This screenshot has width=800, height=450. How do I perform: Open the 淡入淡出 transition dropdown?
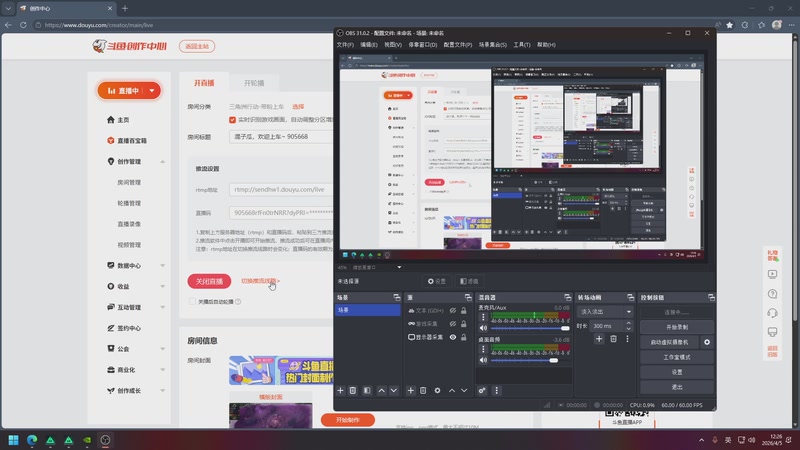click(x=605, y=312)
